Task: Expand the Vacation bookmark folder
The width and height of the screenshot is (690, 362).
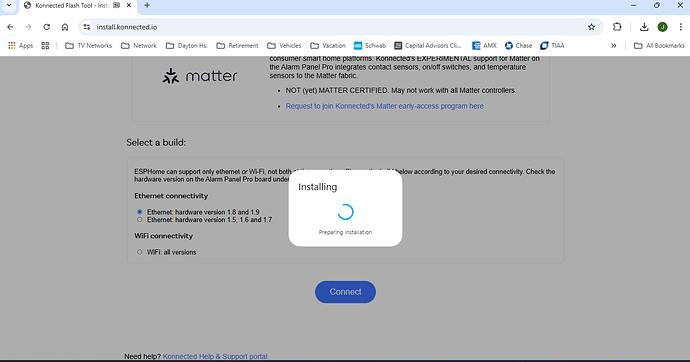Action: 327,45
